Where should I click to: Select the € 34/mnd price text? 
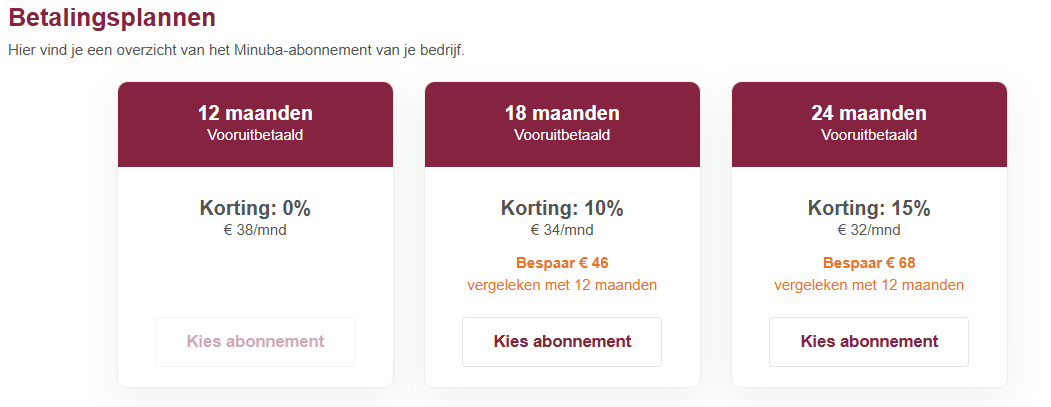point(562,231)
